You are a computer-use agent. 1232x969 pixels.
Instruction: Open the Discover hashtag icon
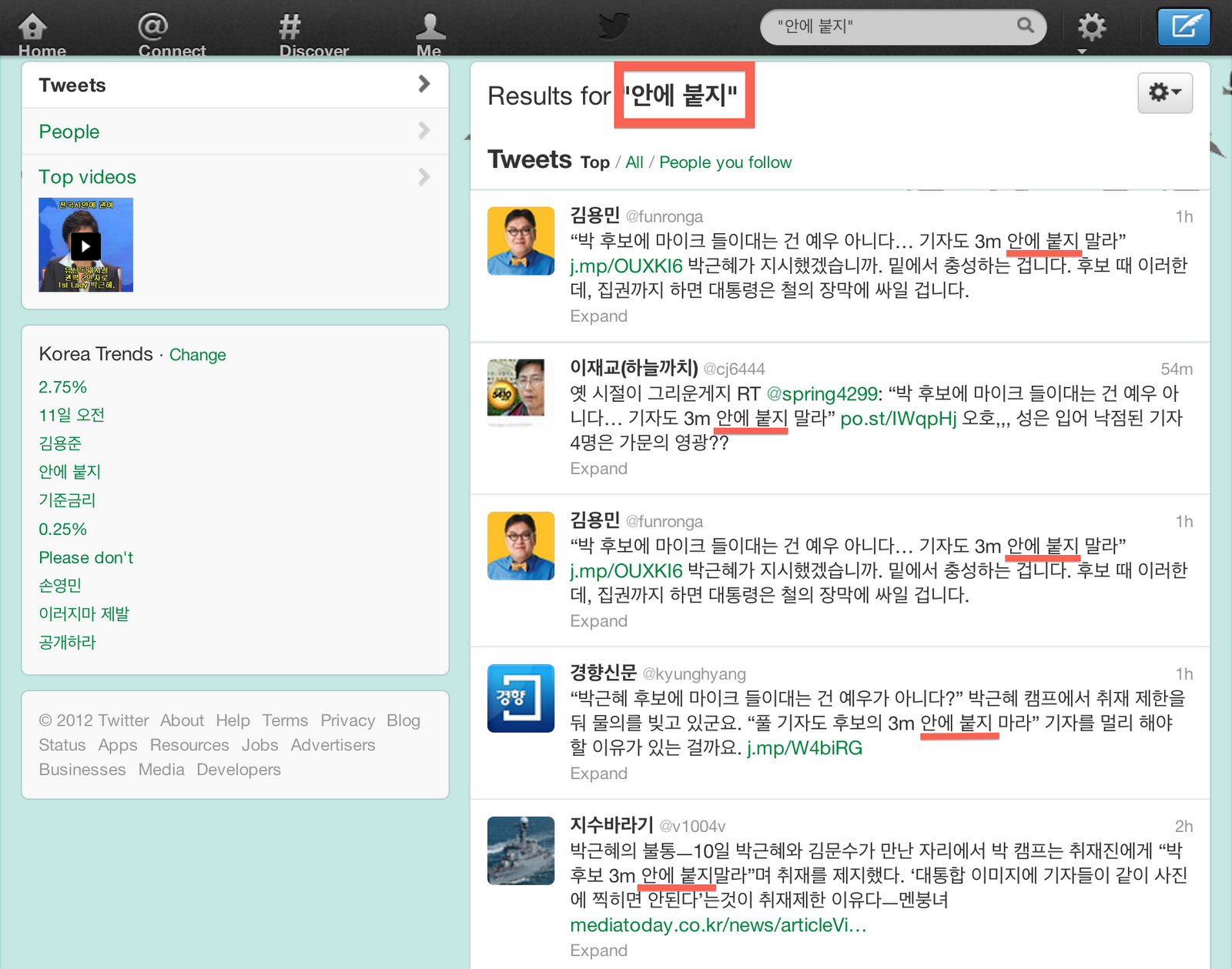point(290,27)
